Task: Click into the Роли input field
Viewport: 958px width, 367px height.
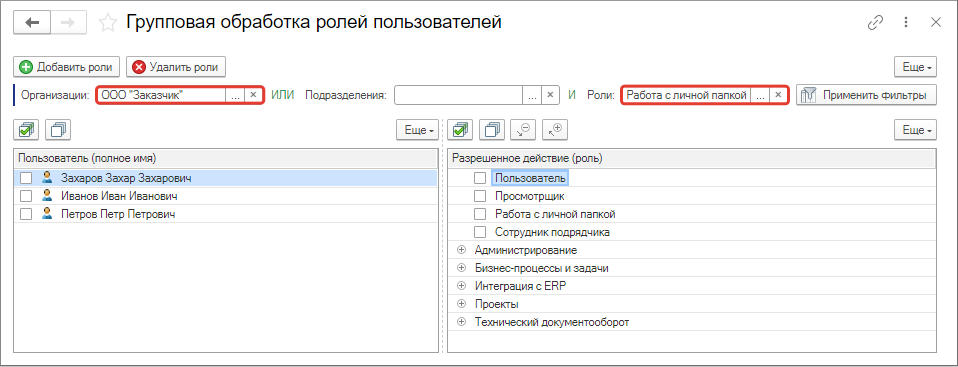Action: point(687,95)
